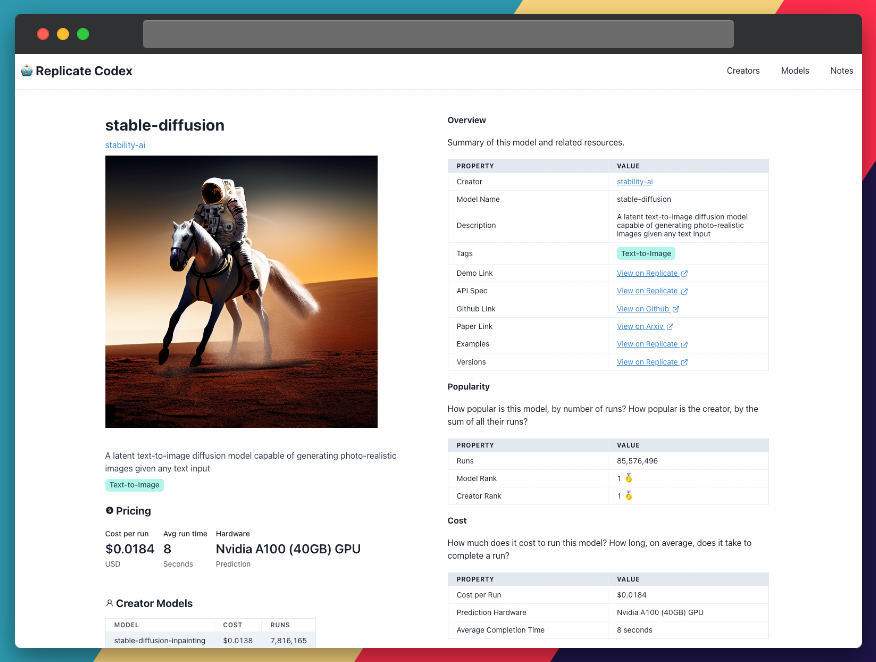Open Notes in the navbar
876x662 pixels.
(x=841, y=71)
